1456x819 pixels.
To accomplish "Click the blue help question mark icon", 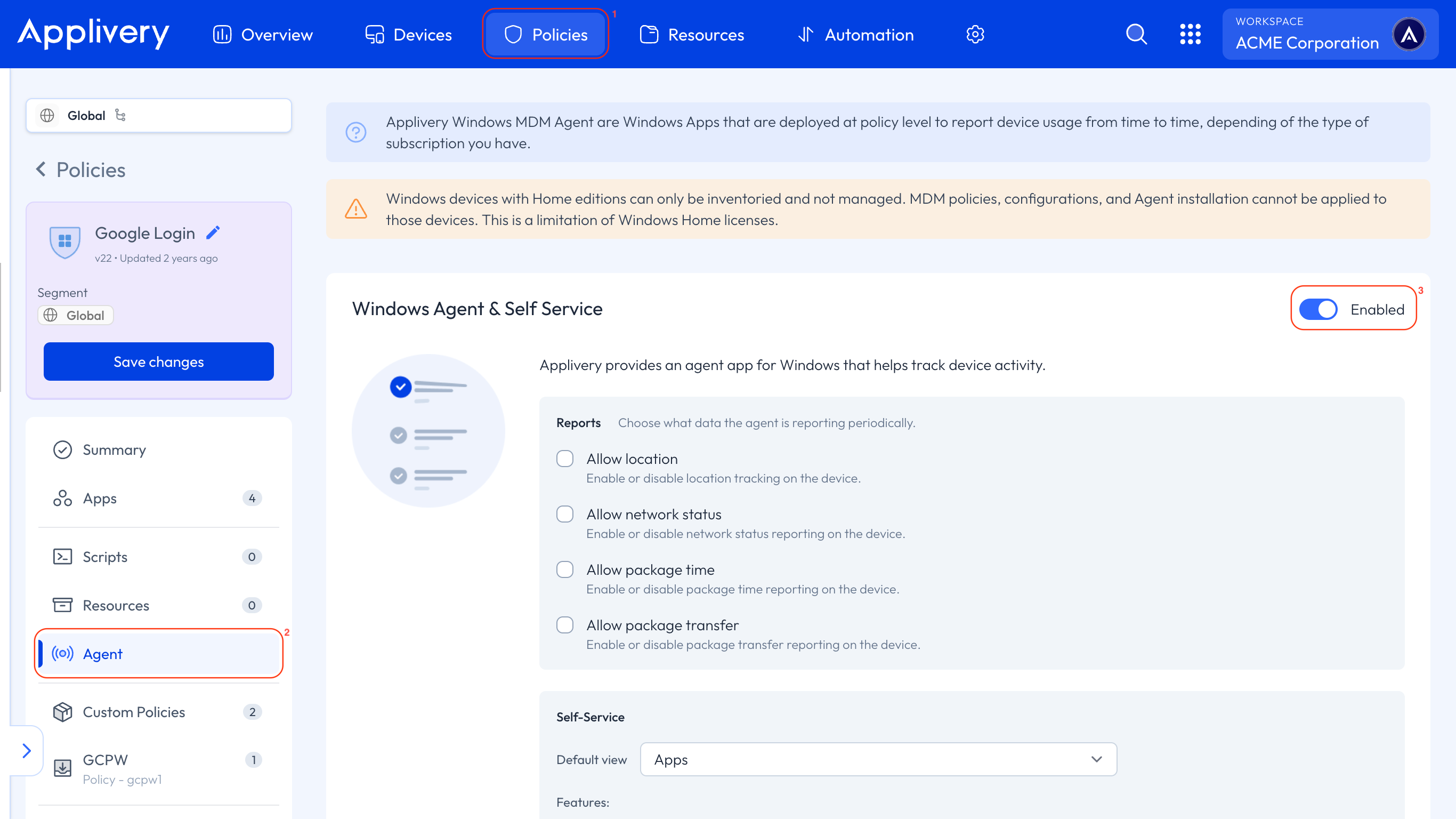I will click(x=355, y=132).
